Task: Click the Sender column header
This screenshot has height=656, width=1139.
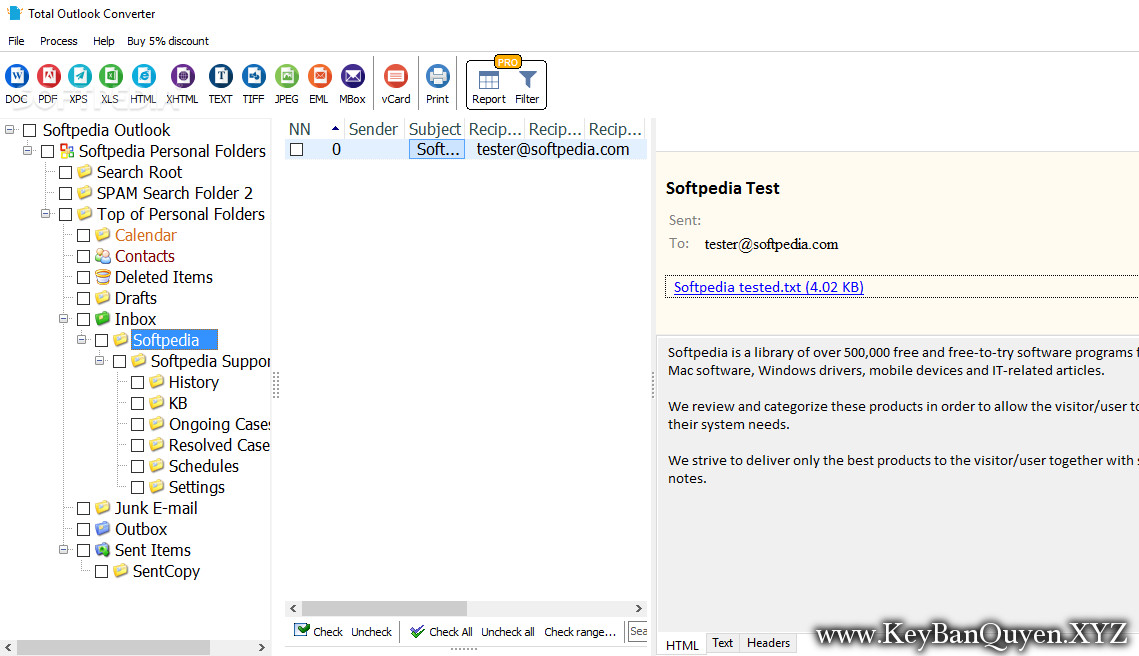Action: tap(373, 129)
